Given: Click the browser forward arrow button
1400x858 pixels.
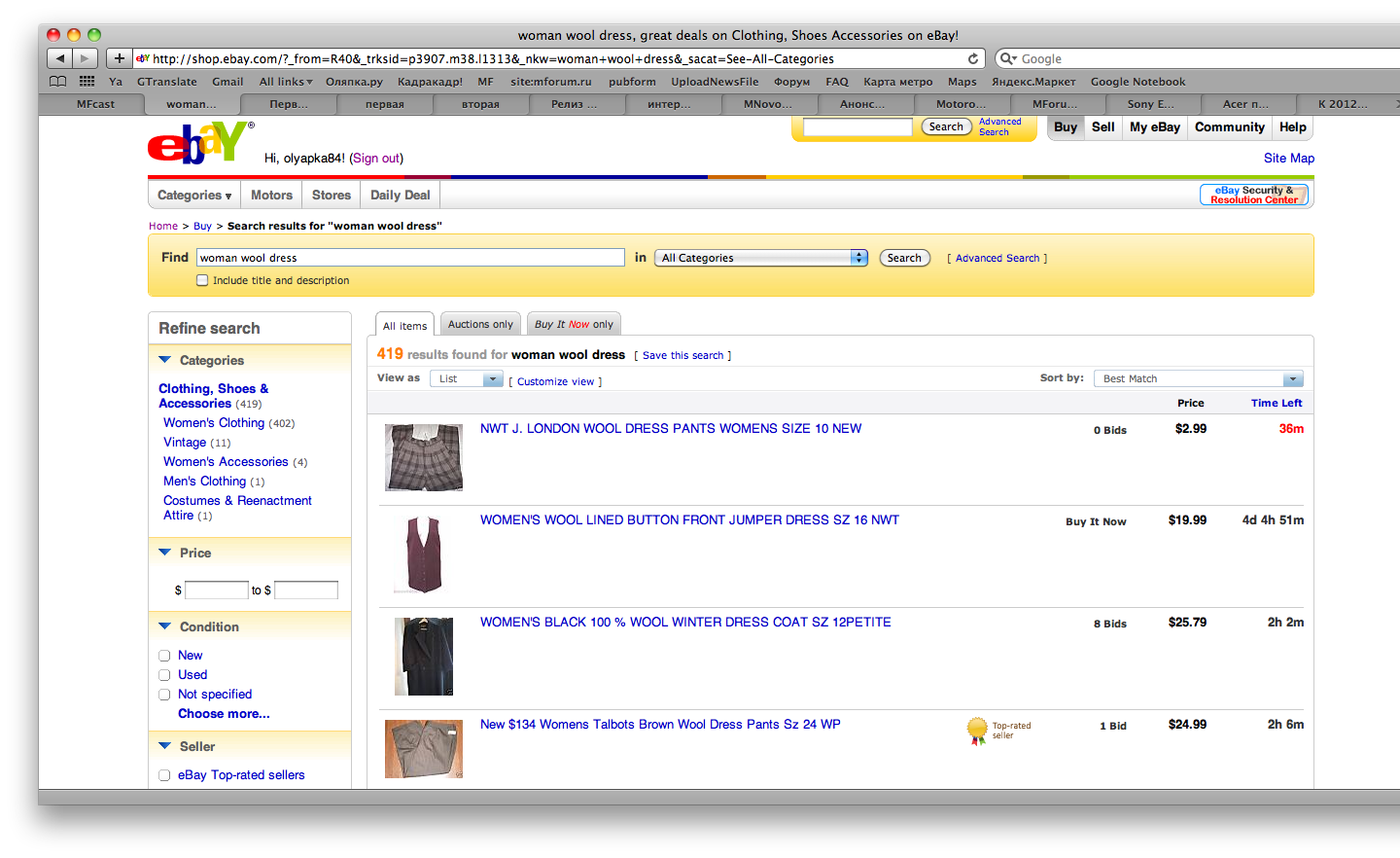Looking at the screenshot, I should point(85,58).
